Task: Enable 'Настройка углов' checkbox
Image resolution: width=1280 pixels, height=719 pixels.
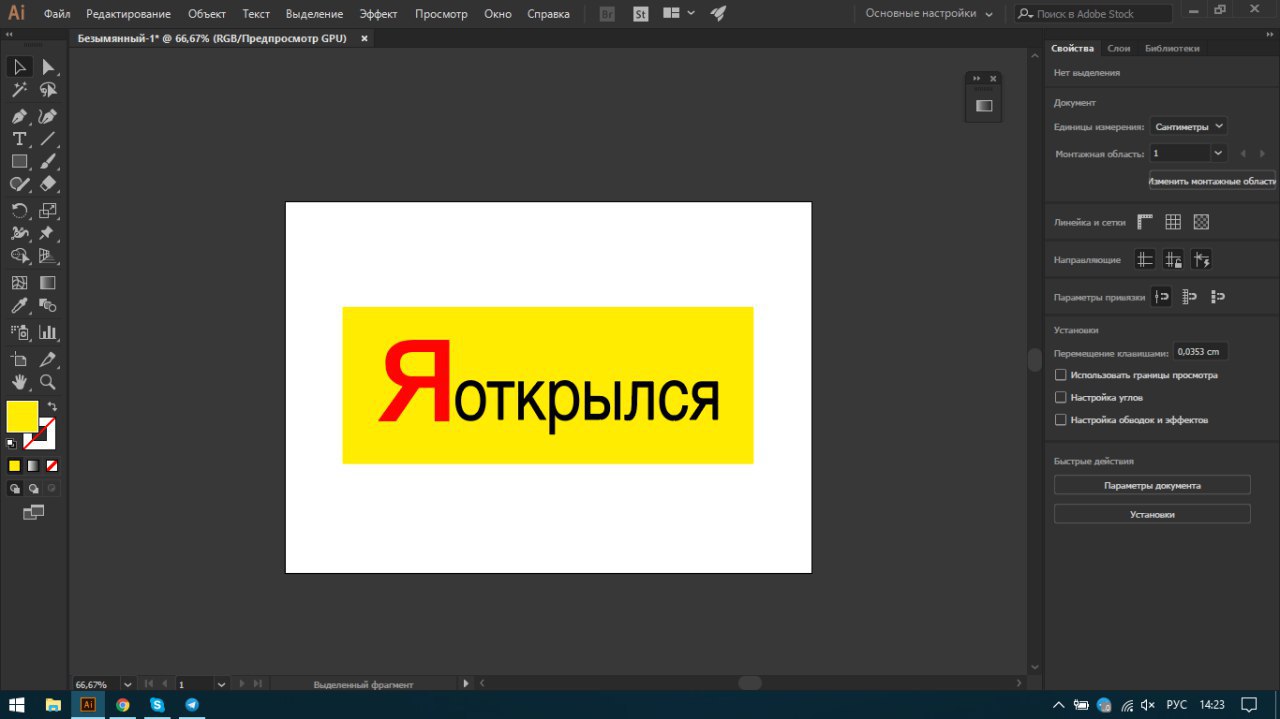Action: pos(1061,397)
